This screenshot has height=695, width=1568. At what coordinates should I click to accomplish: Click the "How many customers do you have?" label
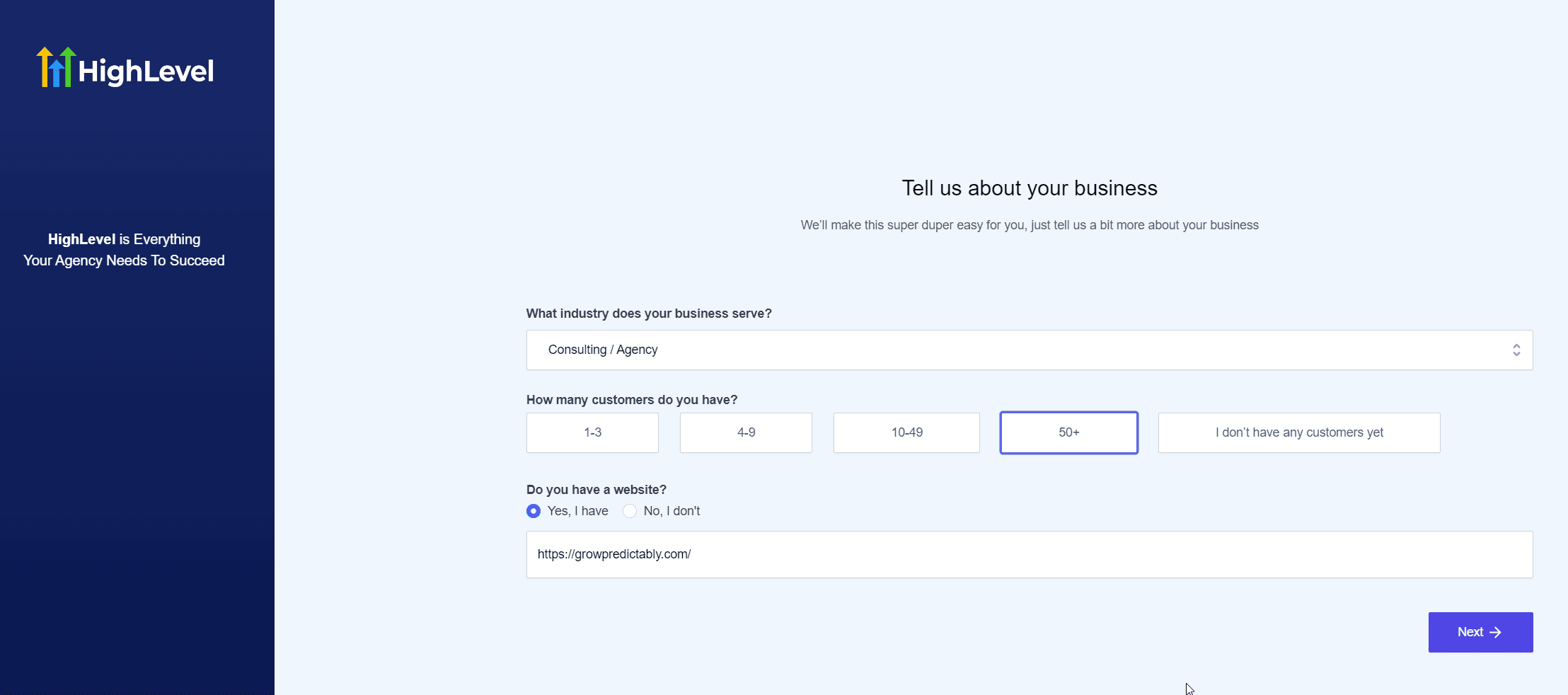(x=632, y=400)
